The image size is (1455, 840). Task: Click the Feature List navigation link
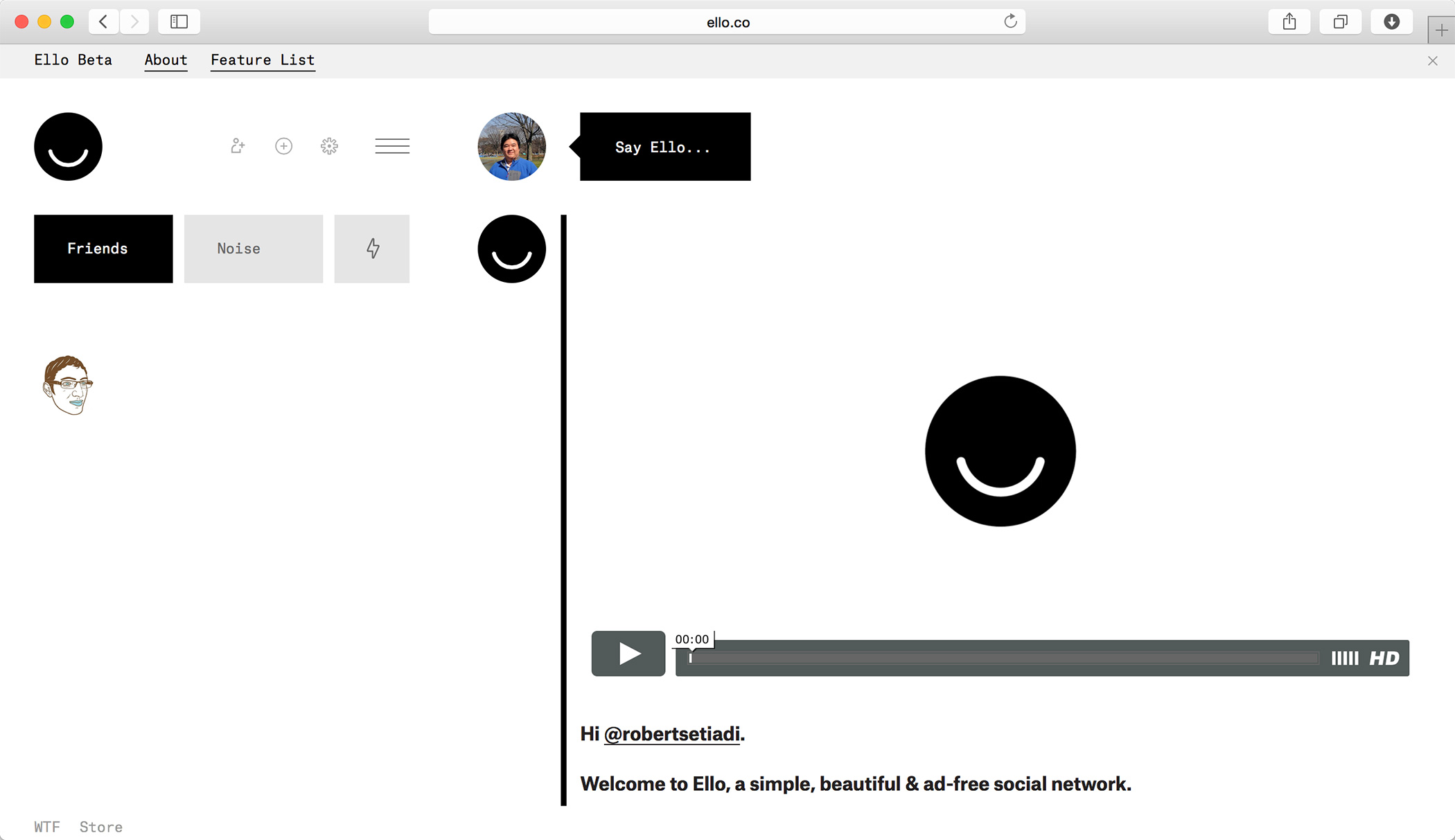[262, 60]
